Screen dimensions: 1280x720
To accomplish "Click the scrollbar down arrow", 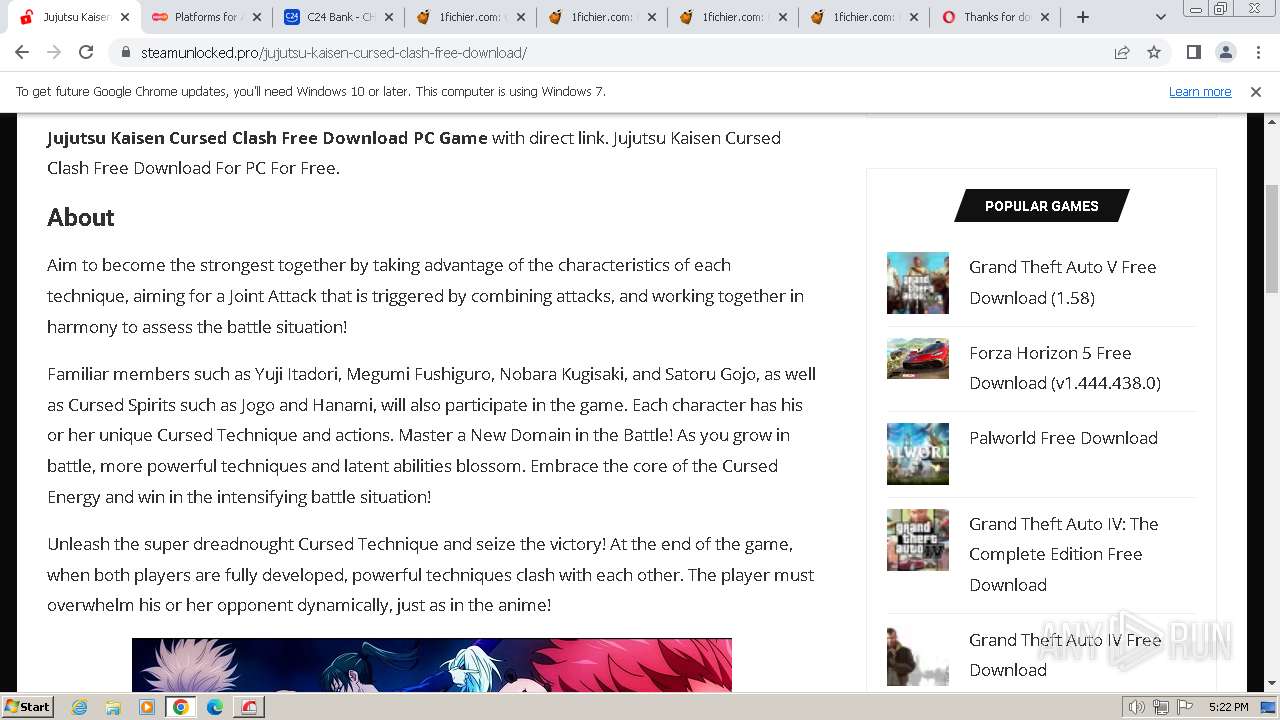I will [x=1272, y=684].
